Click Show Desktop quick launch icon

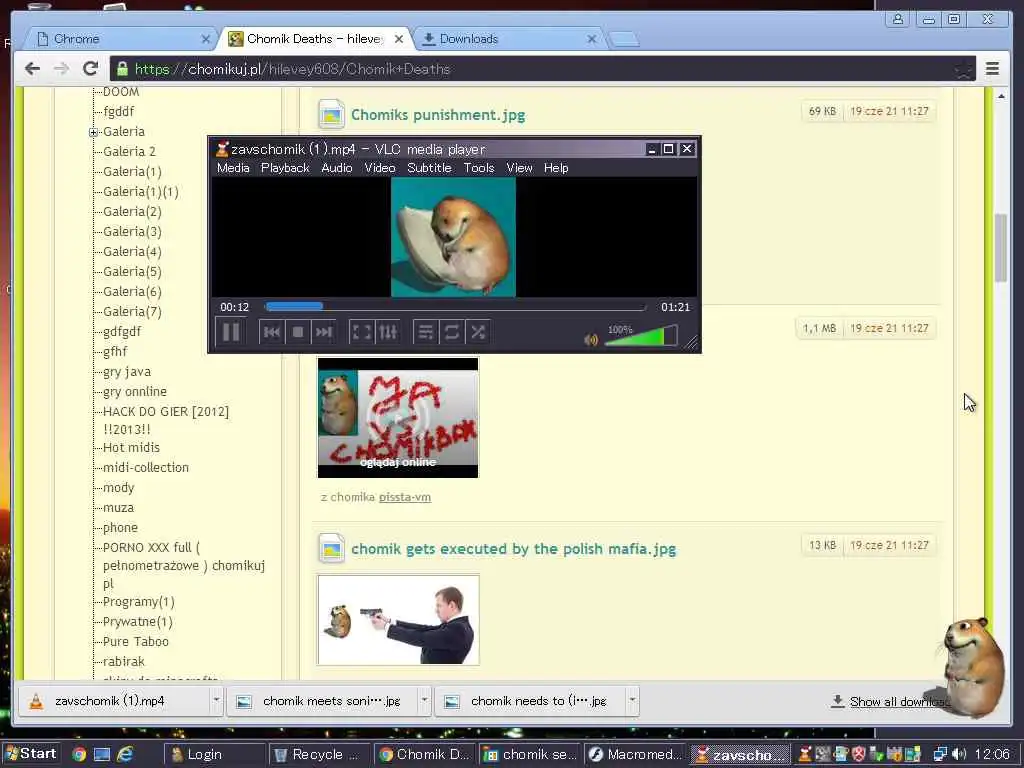click(102, 754)
